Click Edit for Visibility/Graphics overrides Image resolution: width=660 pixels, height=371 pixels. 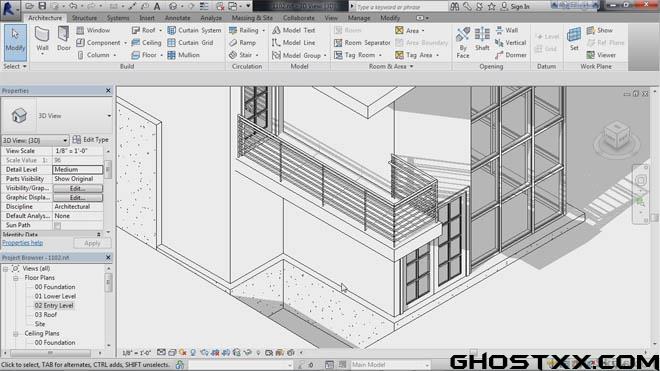coord(78,188)
